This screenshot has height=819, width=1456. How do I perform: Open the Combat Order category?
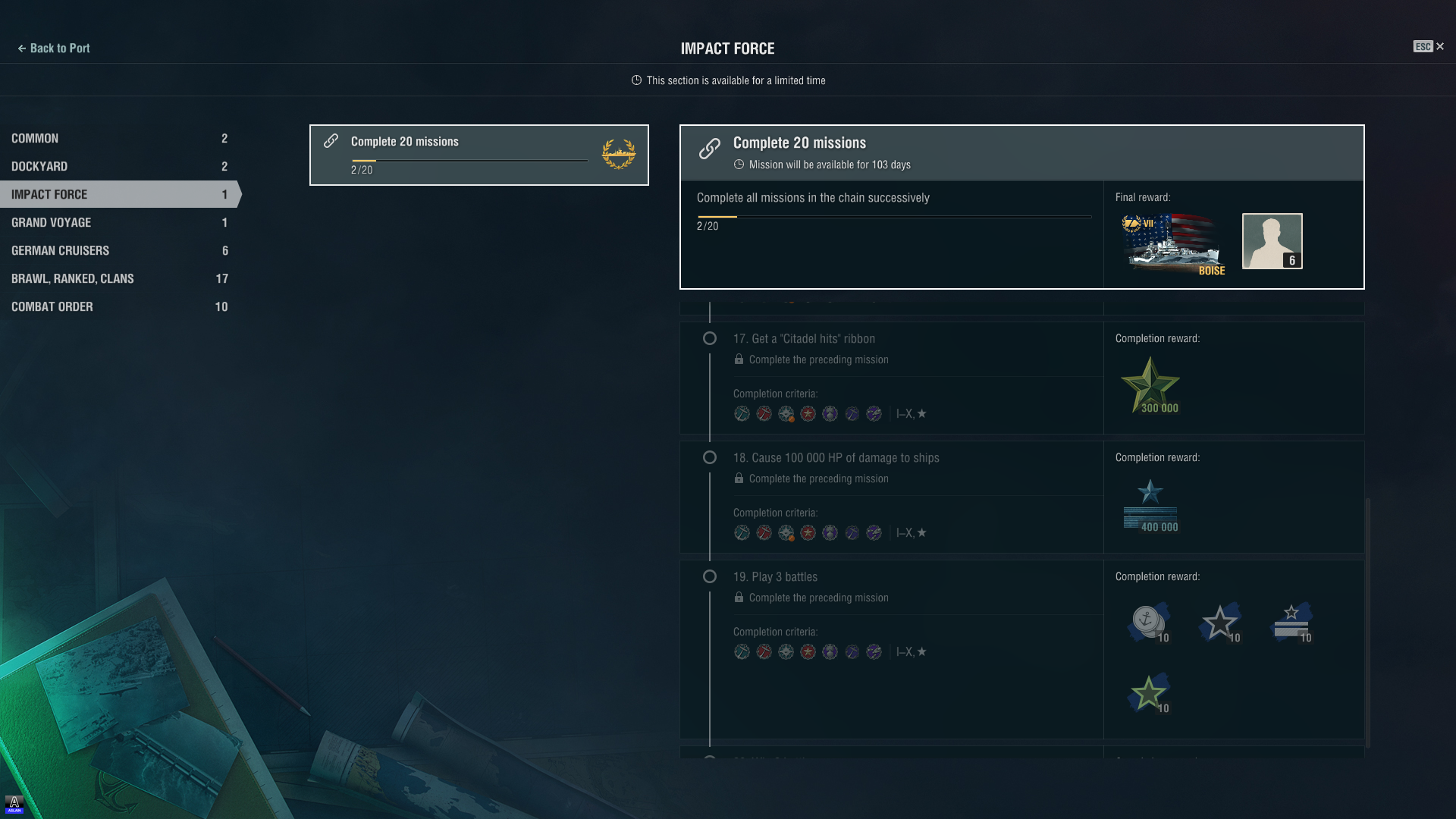[x=120, y=306]
